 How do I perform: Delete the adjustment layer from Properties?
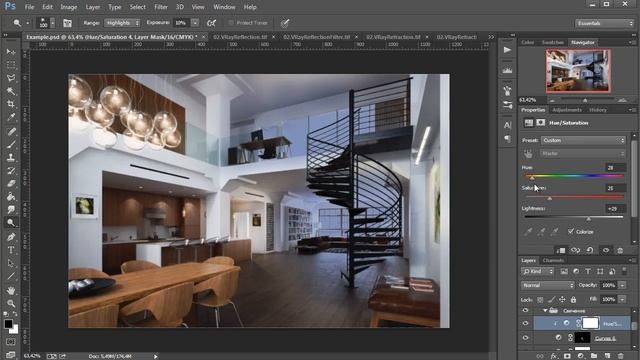[x=620, y=250]
